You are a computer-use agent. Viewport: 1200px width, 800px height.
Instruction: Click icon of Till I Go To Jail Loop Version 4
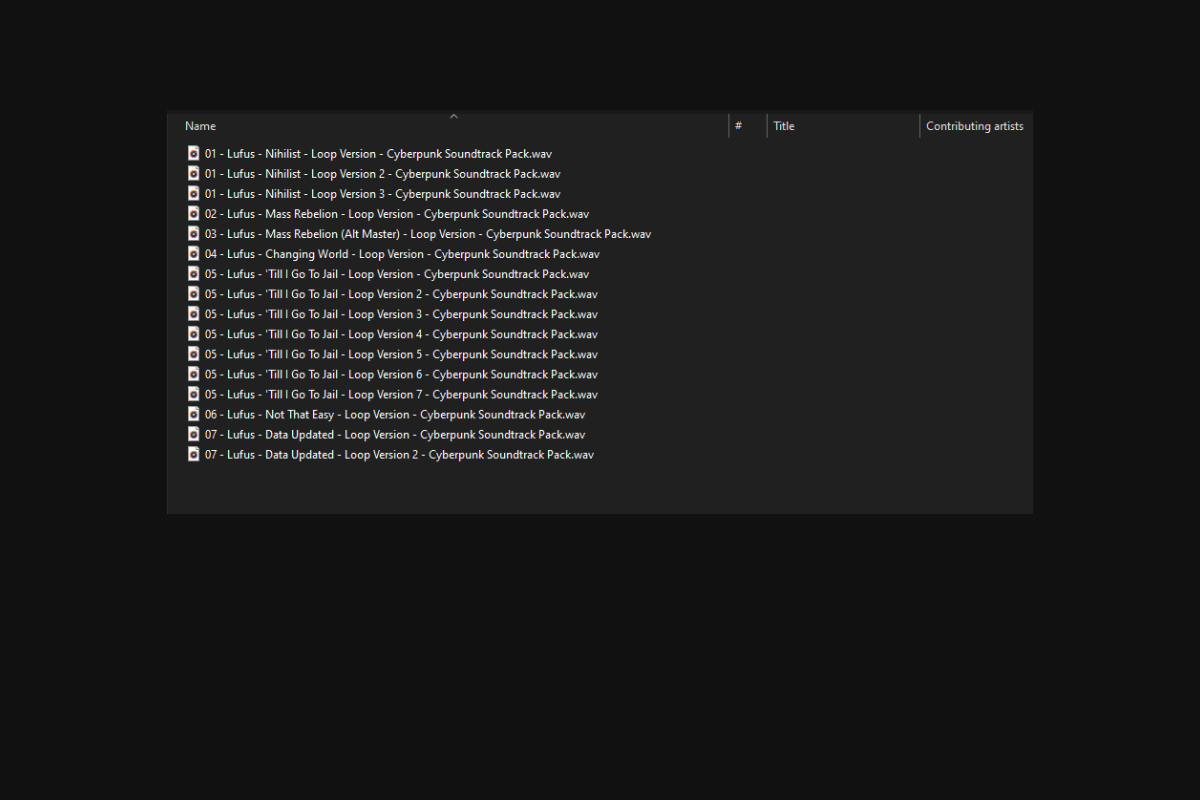194,334
